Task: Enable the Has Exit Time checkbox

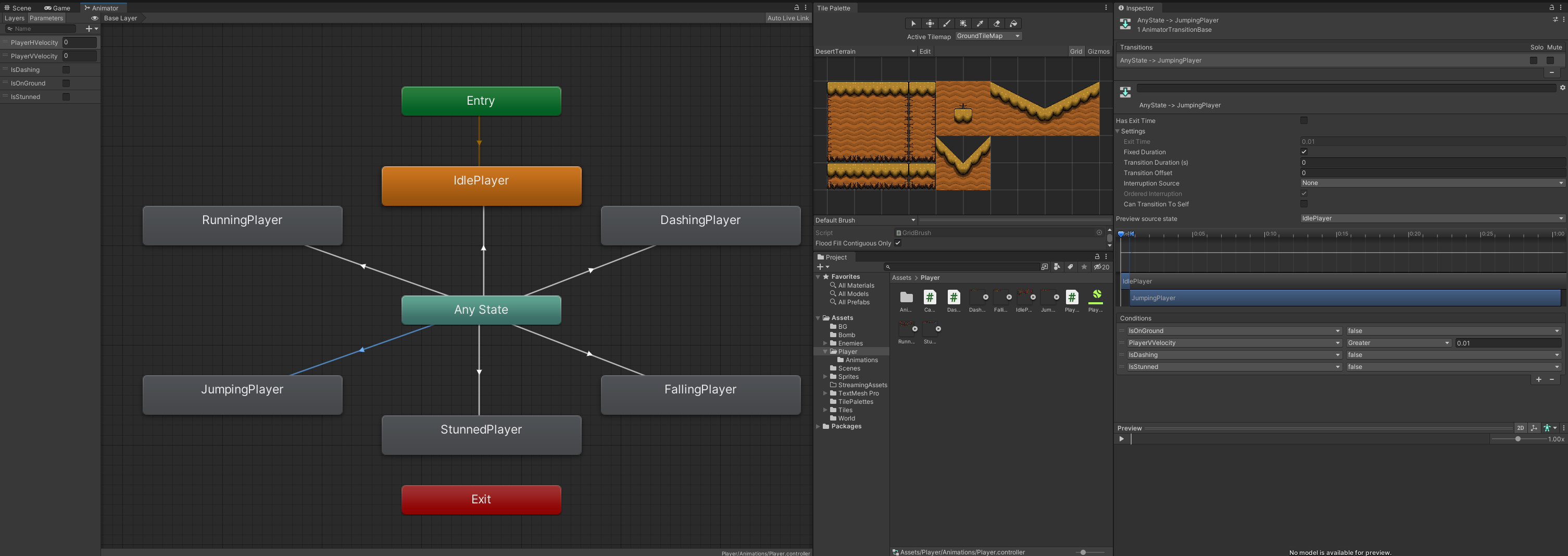Action: 1304,120
